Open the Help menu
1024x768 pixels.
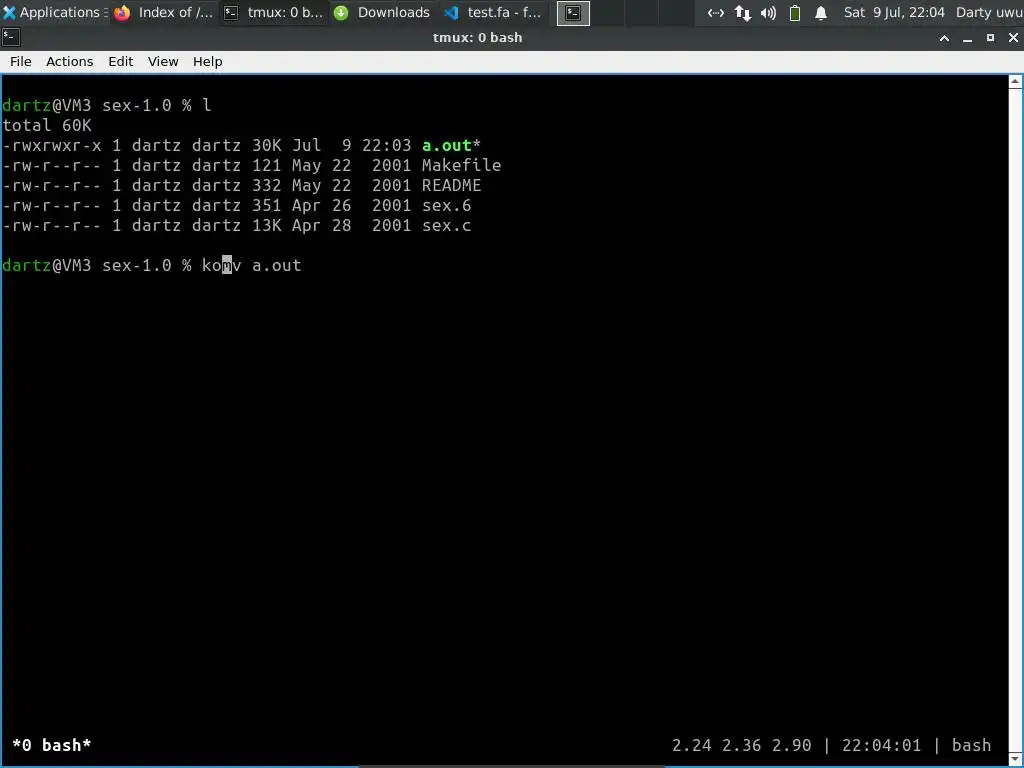click(207, 61)
